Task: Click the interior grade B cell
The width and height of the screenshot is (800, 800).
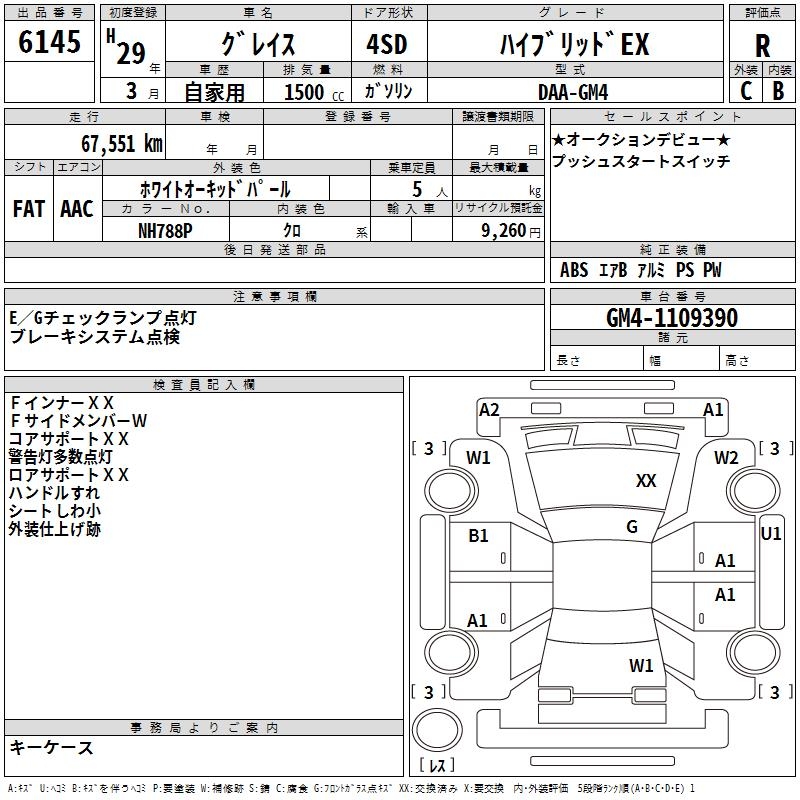Action: [779, 90]
